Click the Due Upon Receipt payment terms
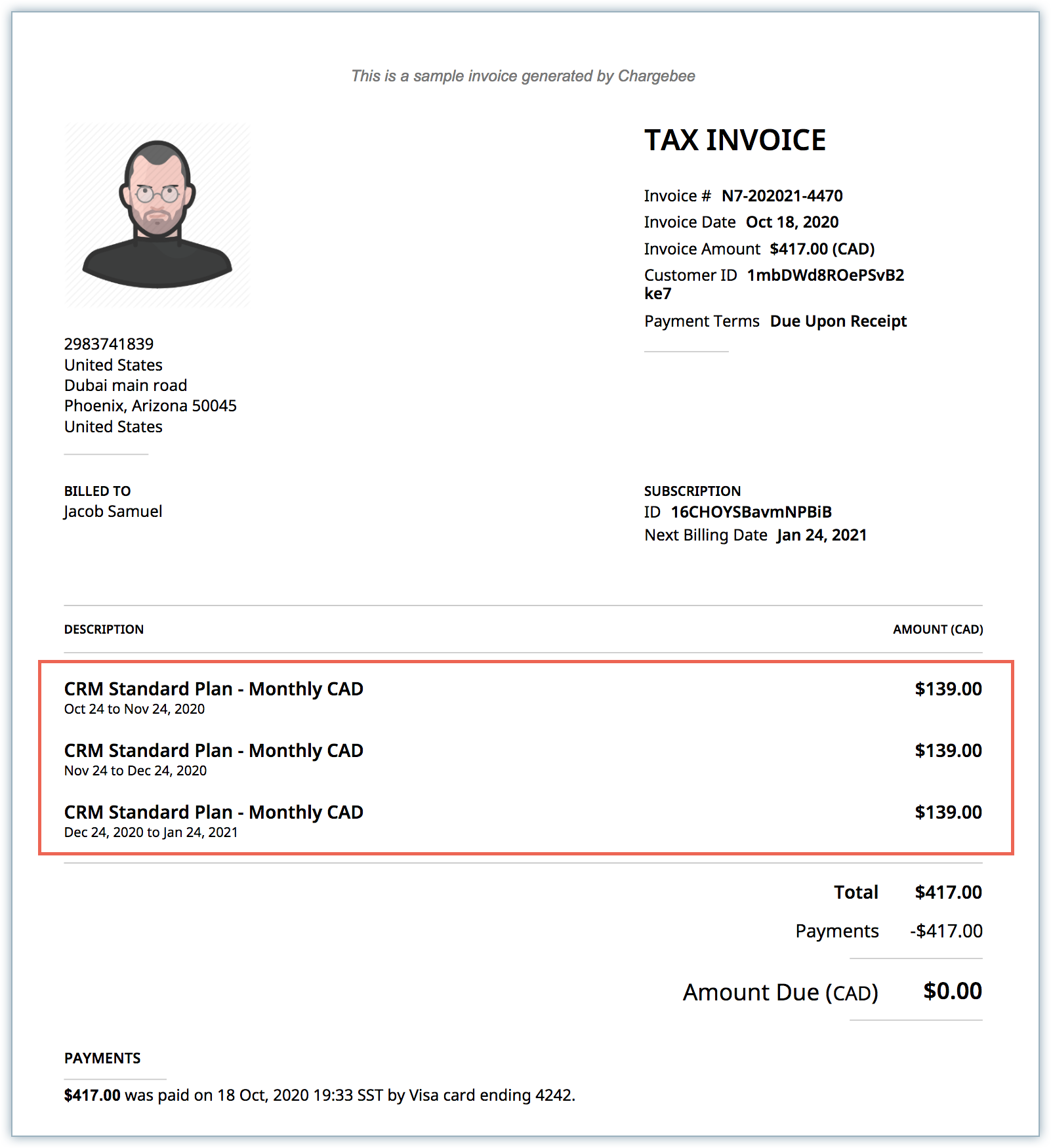The width and height of the screenshot is (1051, 1148). pyautogui.click(x=838, y=321)
